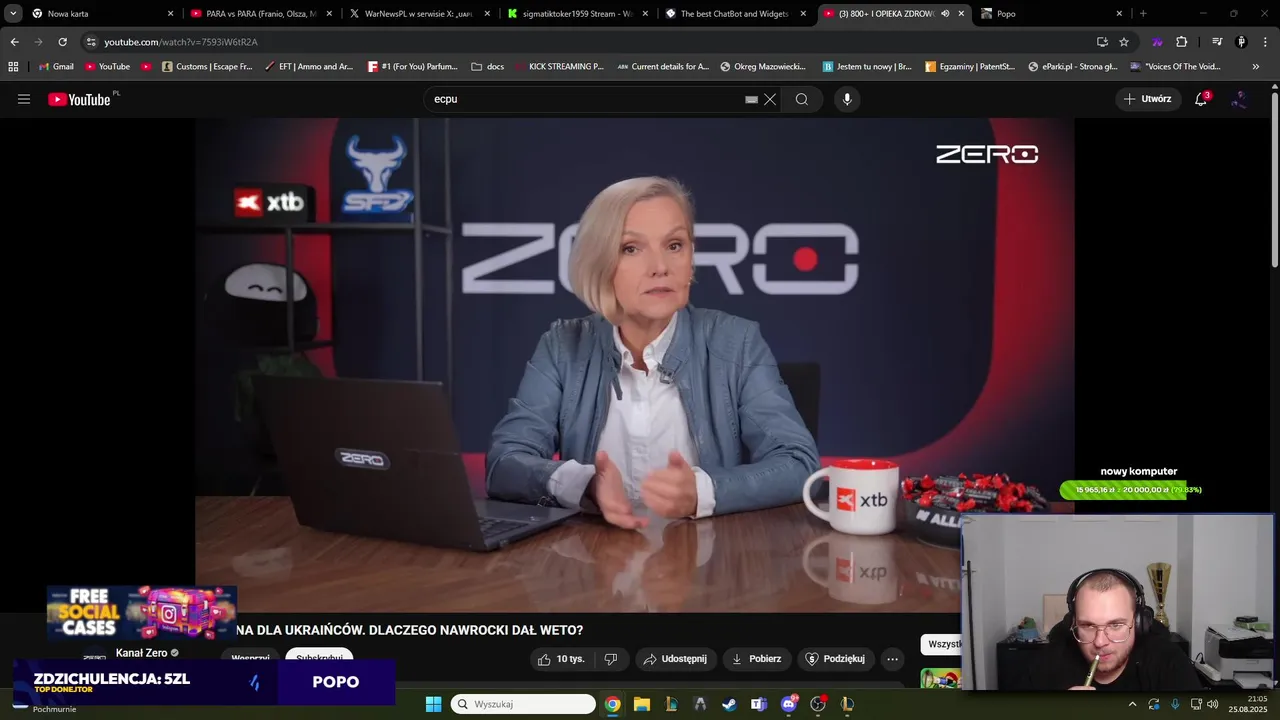Open EFT | Ammo and Ar... bookmark
This screenshot has width=1280, height=720.
click(309, 66)
